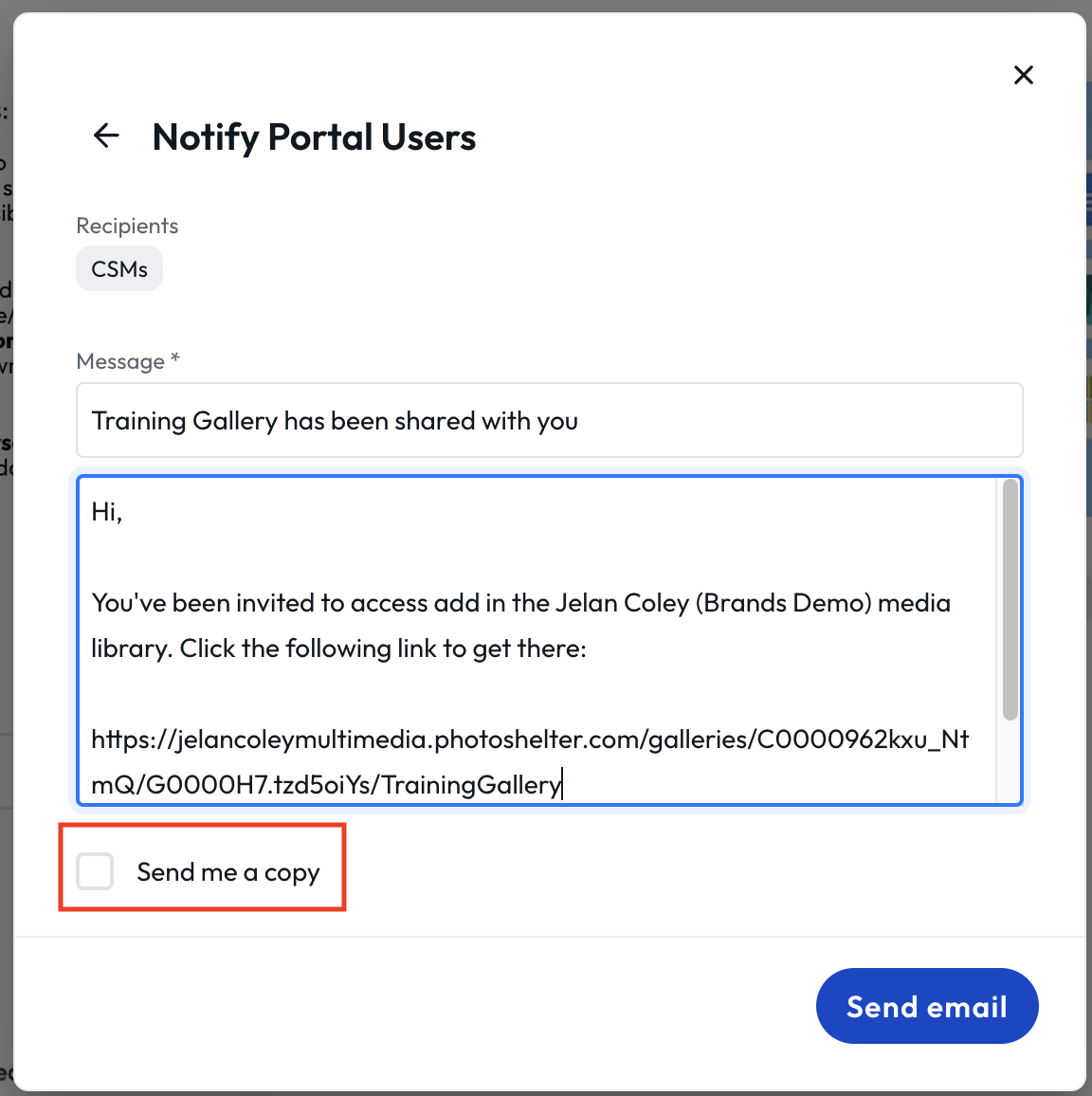
Task: Close the Notify Portal Users dialog
Action: [x=1023, y=75]
